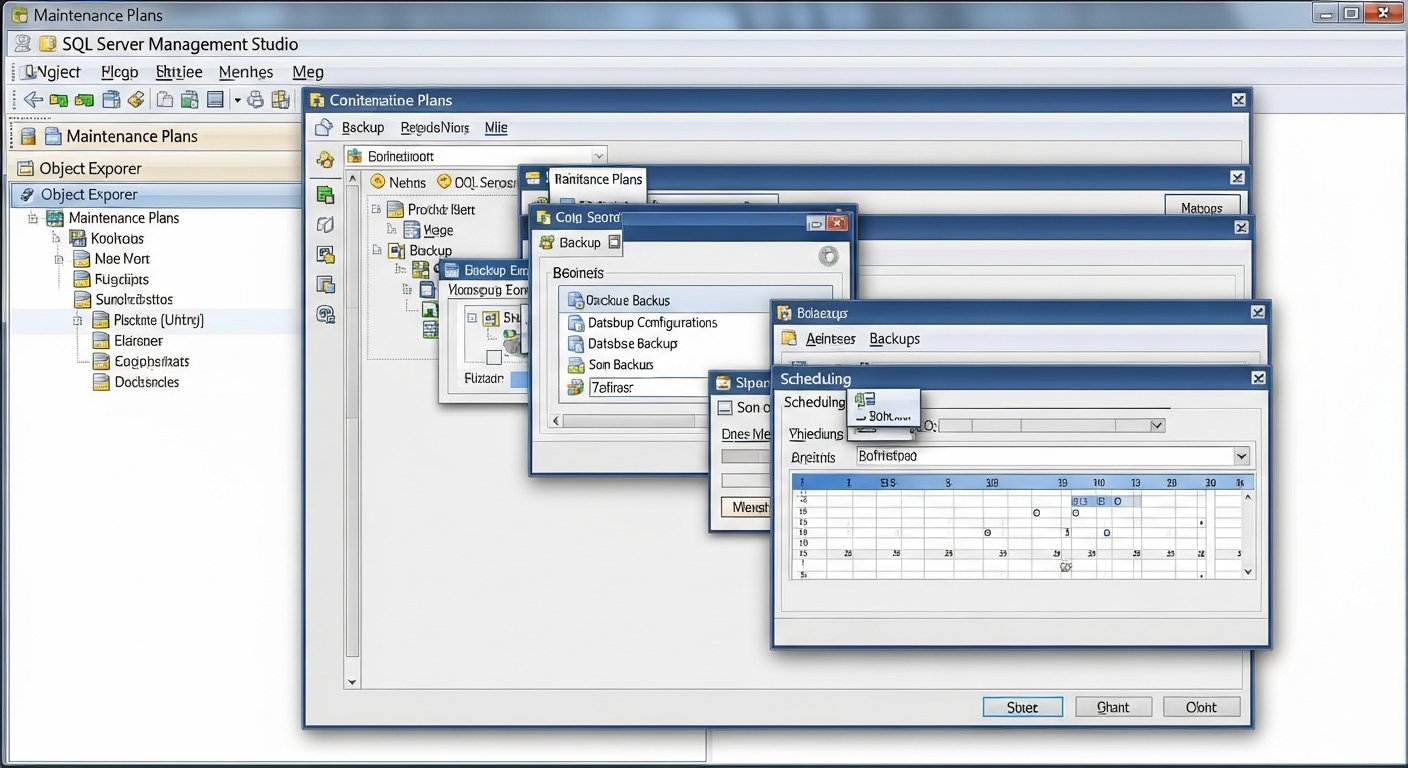Open the Vhiediuns combo dropdown arrow
The image size is (1408, 768).
point(1157,426)
